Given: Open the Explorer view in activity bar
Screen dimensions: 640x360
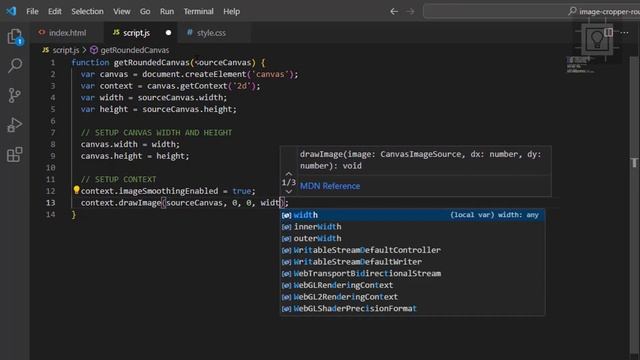Looking at the screenshot, I should (15, 37).
